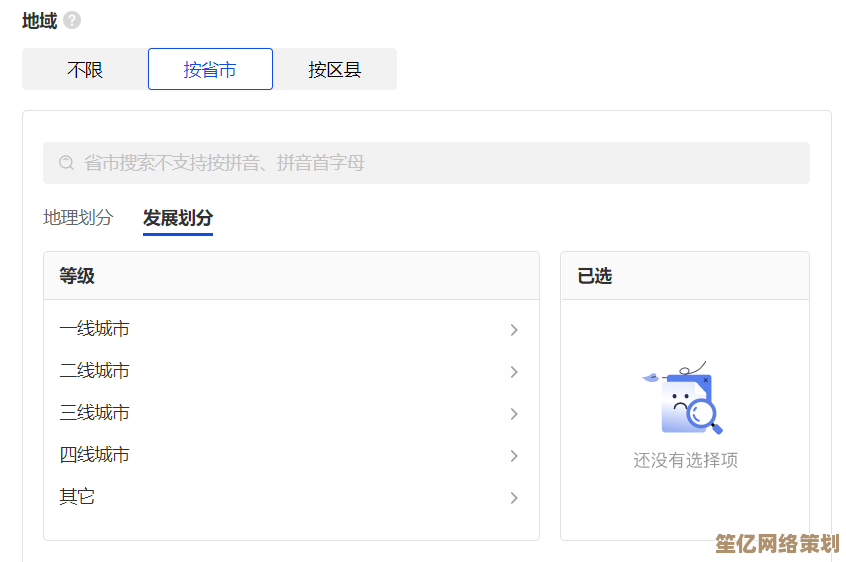
Task: Click the help icon beside 地域
Action: (72, 20)
